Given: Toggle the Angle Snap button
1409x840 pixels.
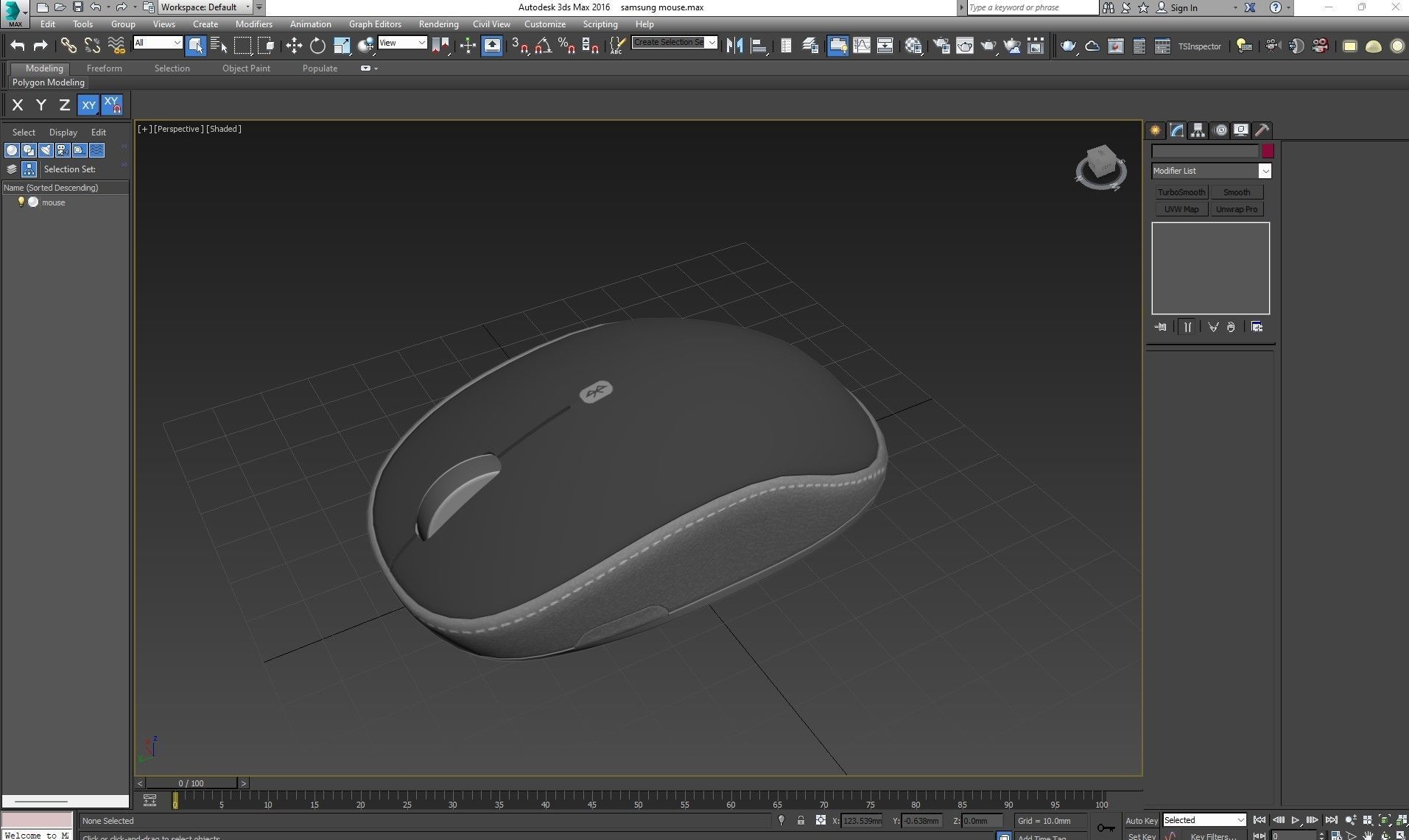Looking at the screenshot, I should [544, 46].
